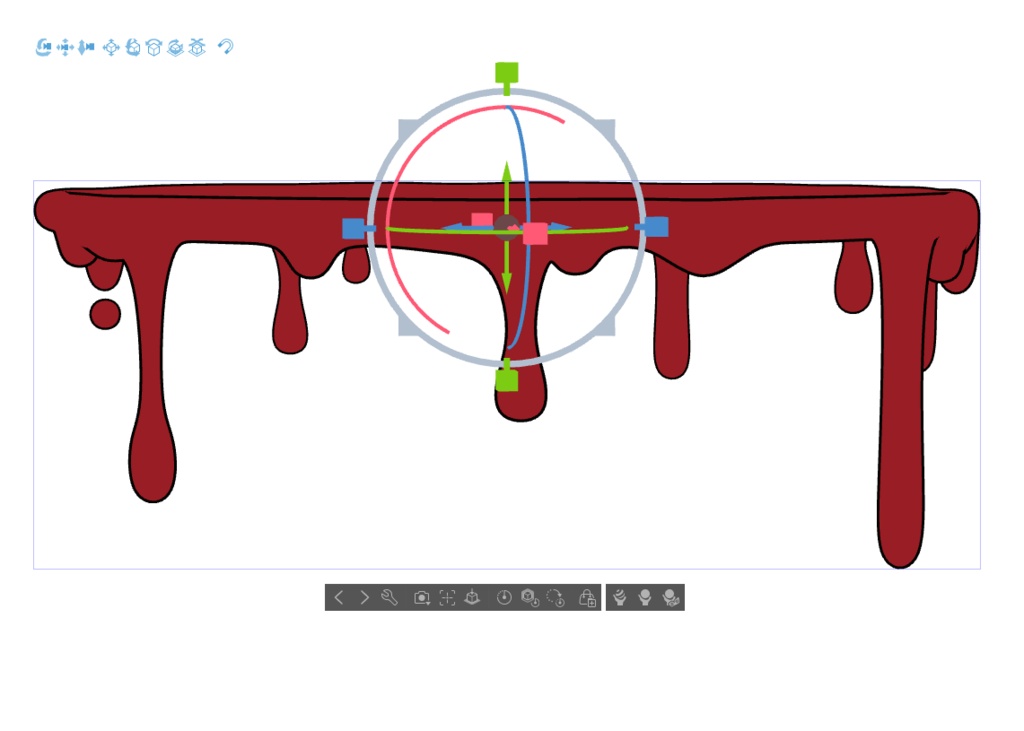This screenshot has width=1024, height=731.
Task: Click the larger pink square manipulator handle
Action: pos(535,233)
